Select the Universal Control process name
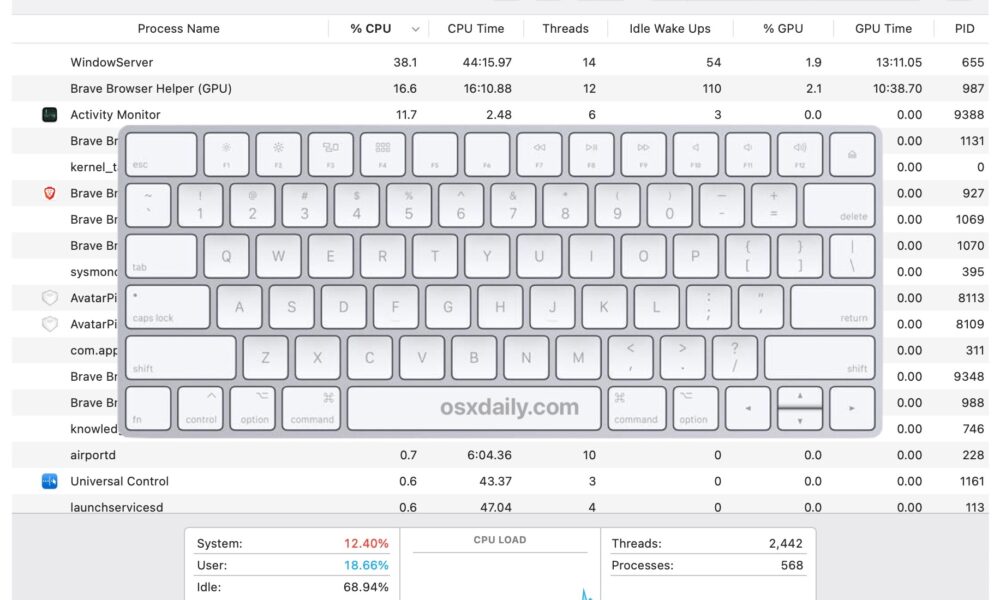 pyautogui.click(x=120, y=481)
